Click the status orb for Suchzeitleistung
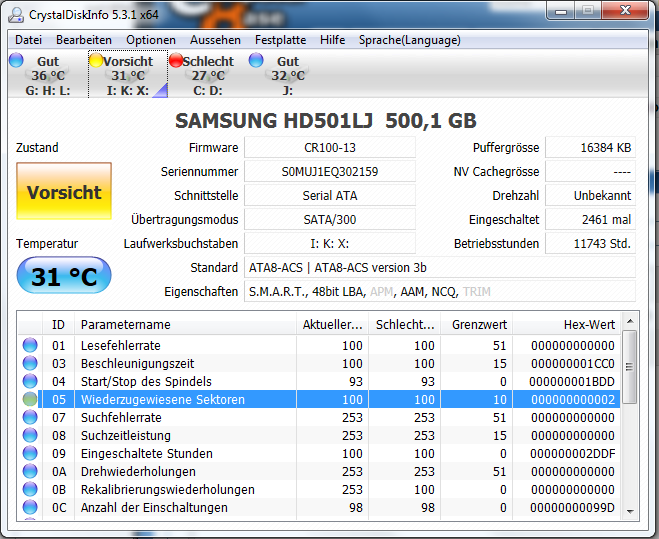659x539 pixels. [x=30, y=436]
